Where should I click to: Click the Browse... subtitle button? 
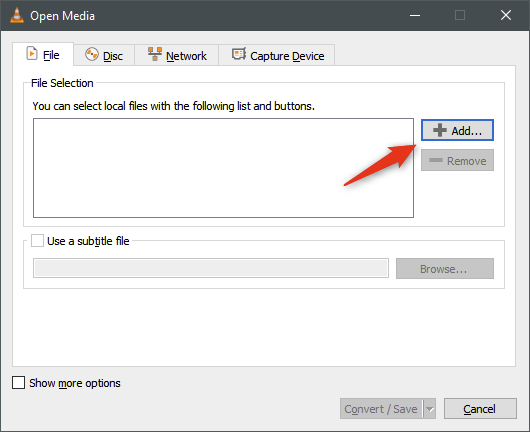point(445,269)
